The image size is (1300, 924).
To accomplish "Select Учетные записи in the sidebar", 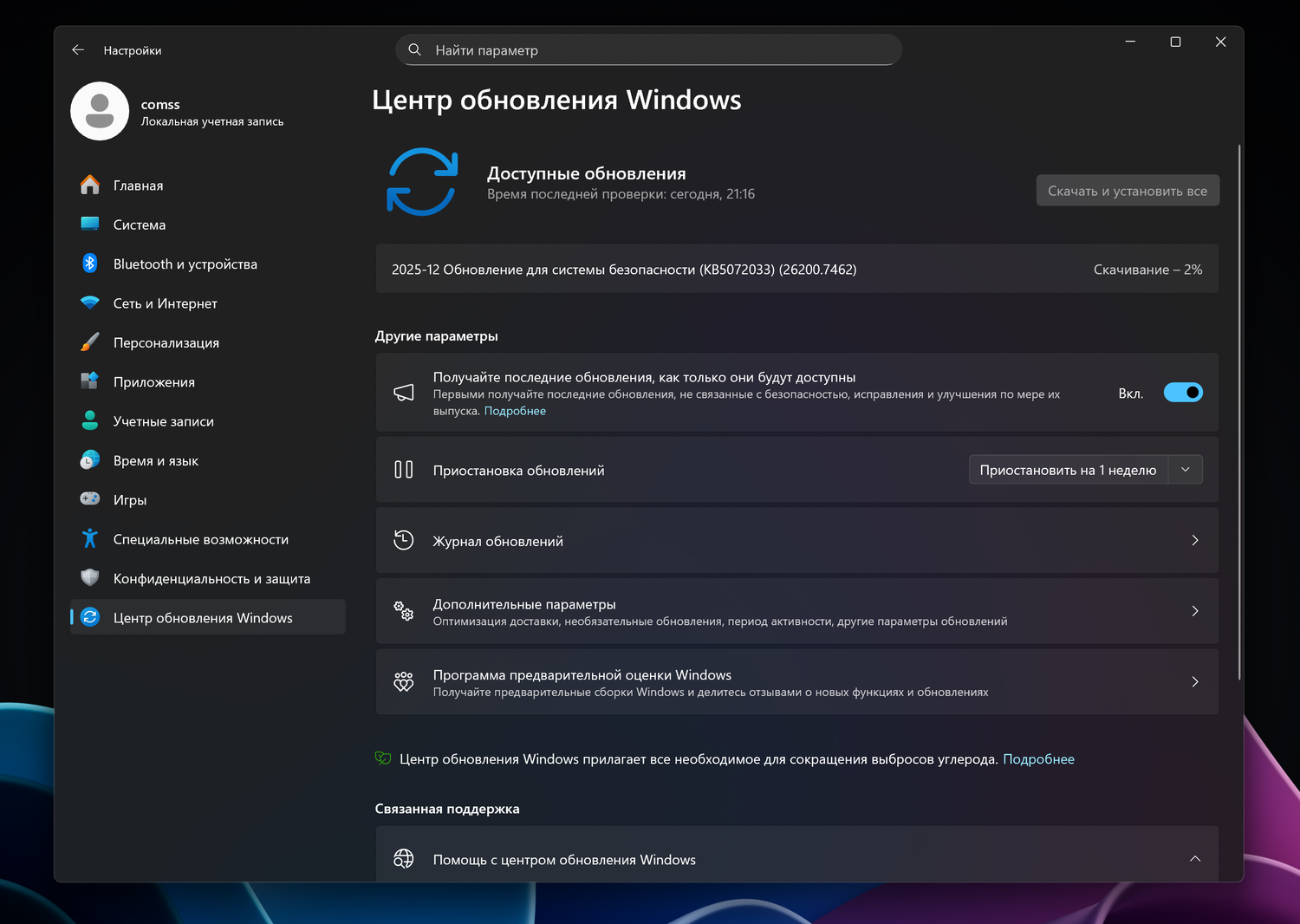I will 208,421.
